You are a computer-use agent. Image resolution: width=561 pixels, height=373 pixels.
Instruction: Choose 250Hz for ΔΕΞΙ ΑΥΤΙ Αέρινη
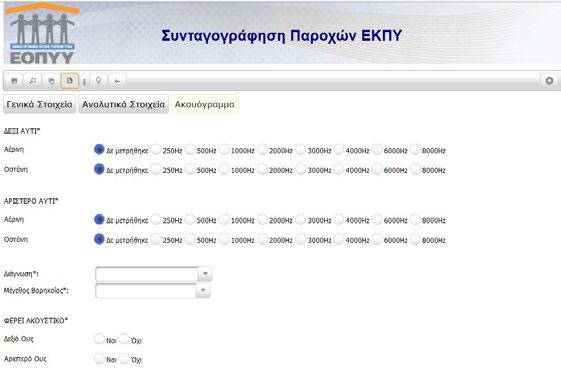click(156, 149)
